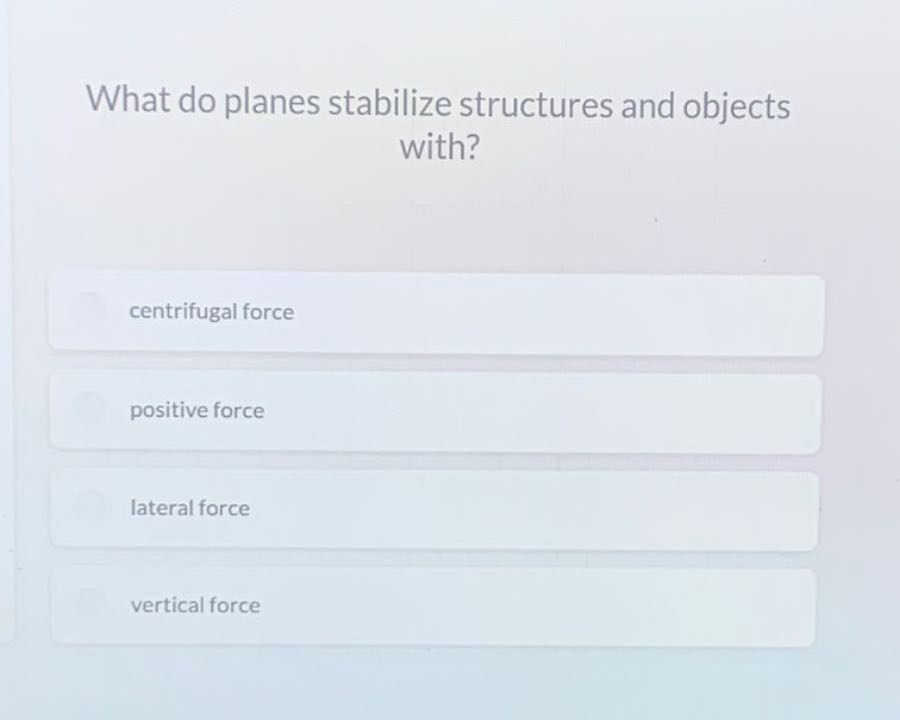Click the "centrifugal force" answer text

(x=211, y=312)
